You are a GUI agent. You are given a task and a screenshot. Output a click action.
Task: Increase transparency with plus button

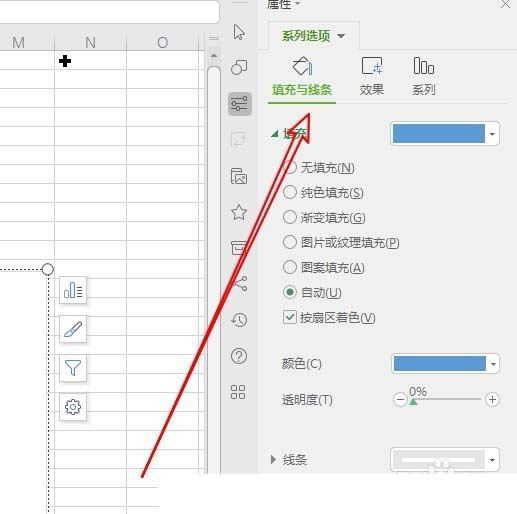(x=492, y=399)
